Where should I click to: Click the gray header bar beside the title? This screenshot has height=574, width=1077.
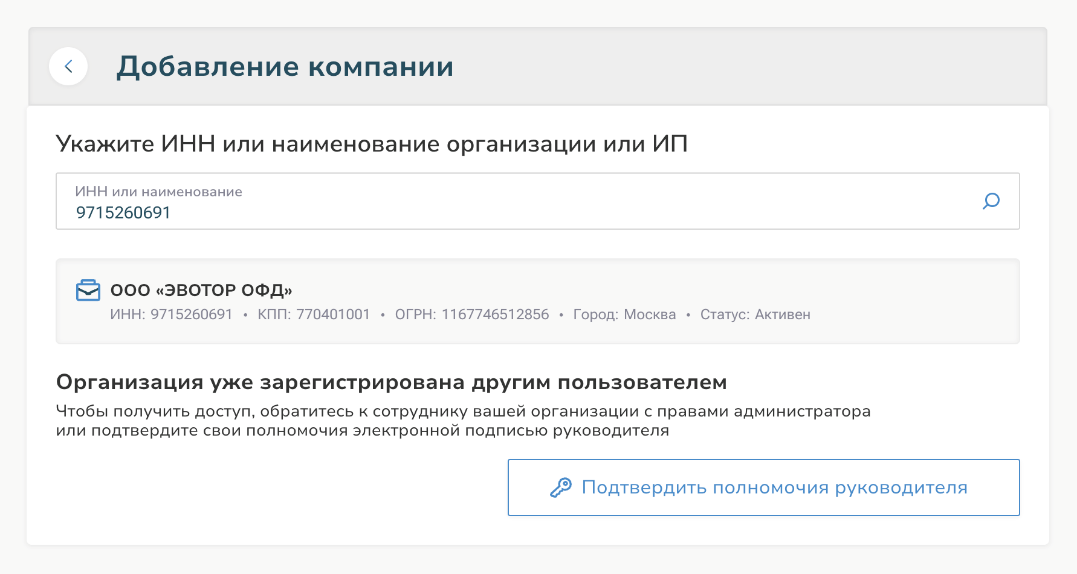pos(749,67)
